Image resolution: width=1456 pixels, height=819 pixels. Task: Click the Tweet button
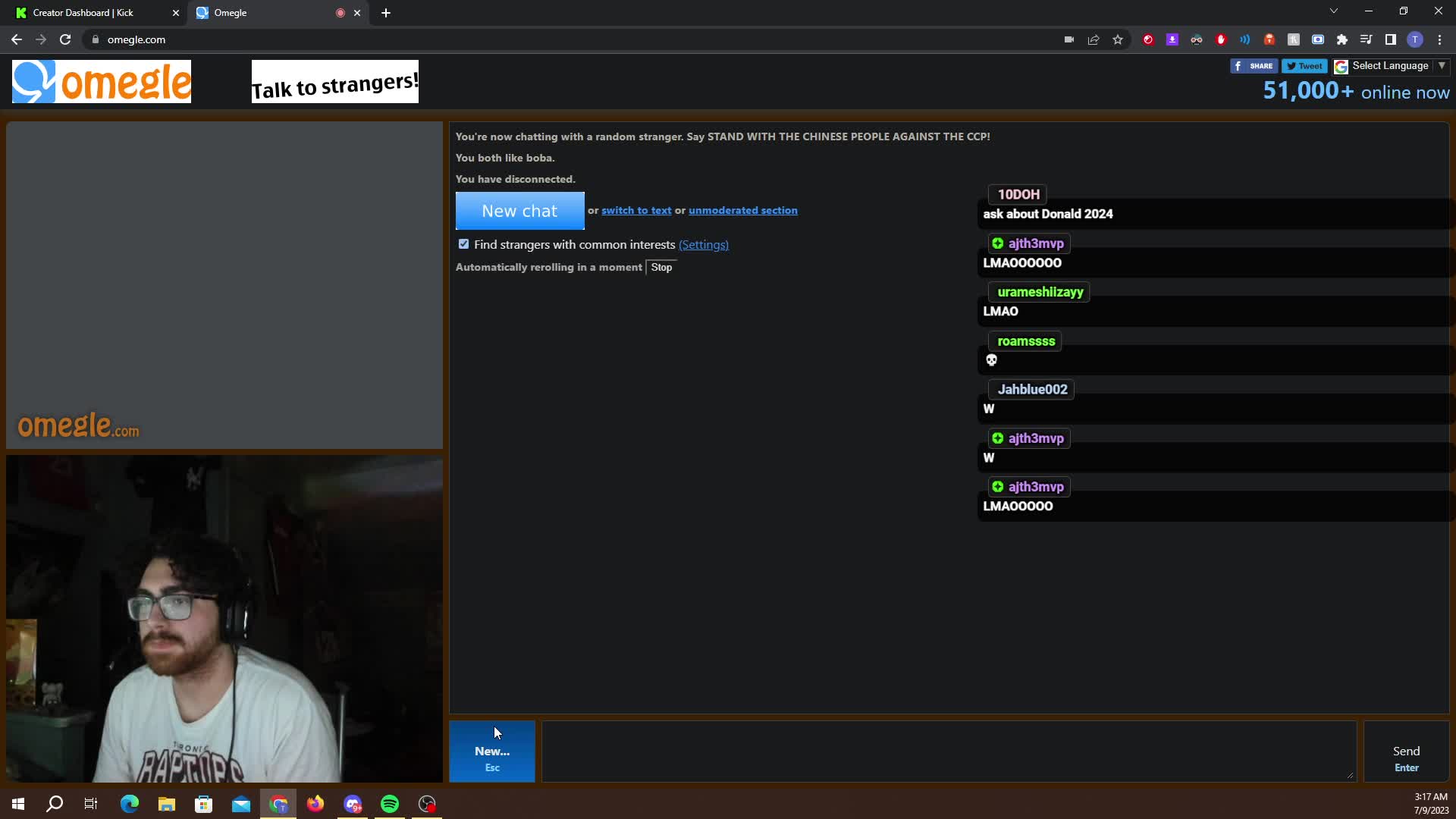1304,66
